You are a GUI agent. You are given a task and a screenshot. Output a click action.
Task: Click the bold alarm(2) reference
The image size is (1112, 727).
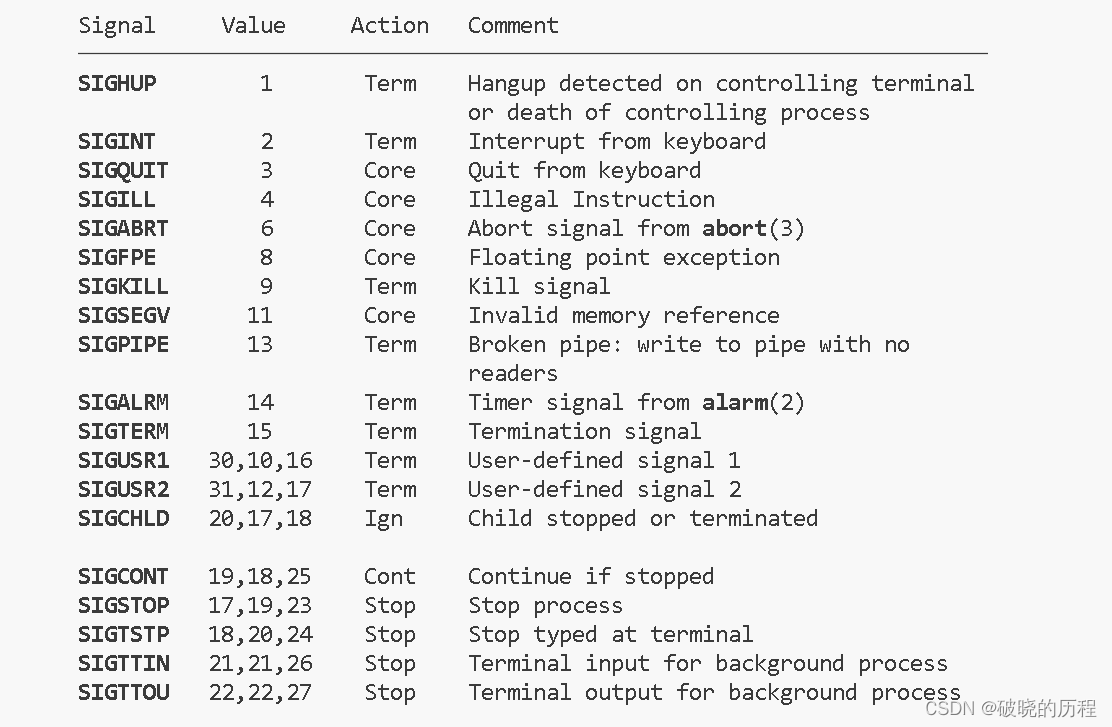point(753,403)
